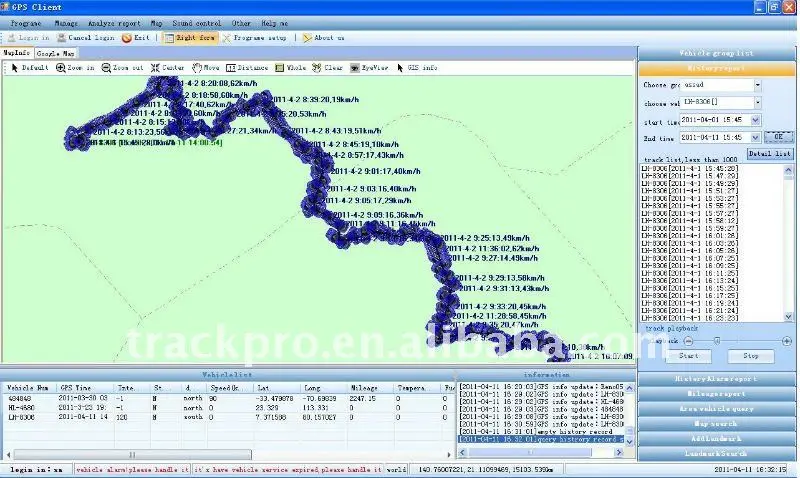Adjust the track playback speed slider
Image resolution: width=800 pixels, height=478 pixels.
pos(716,340)
